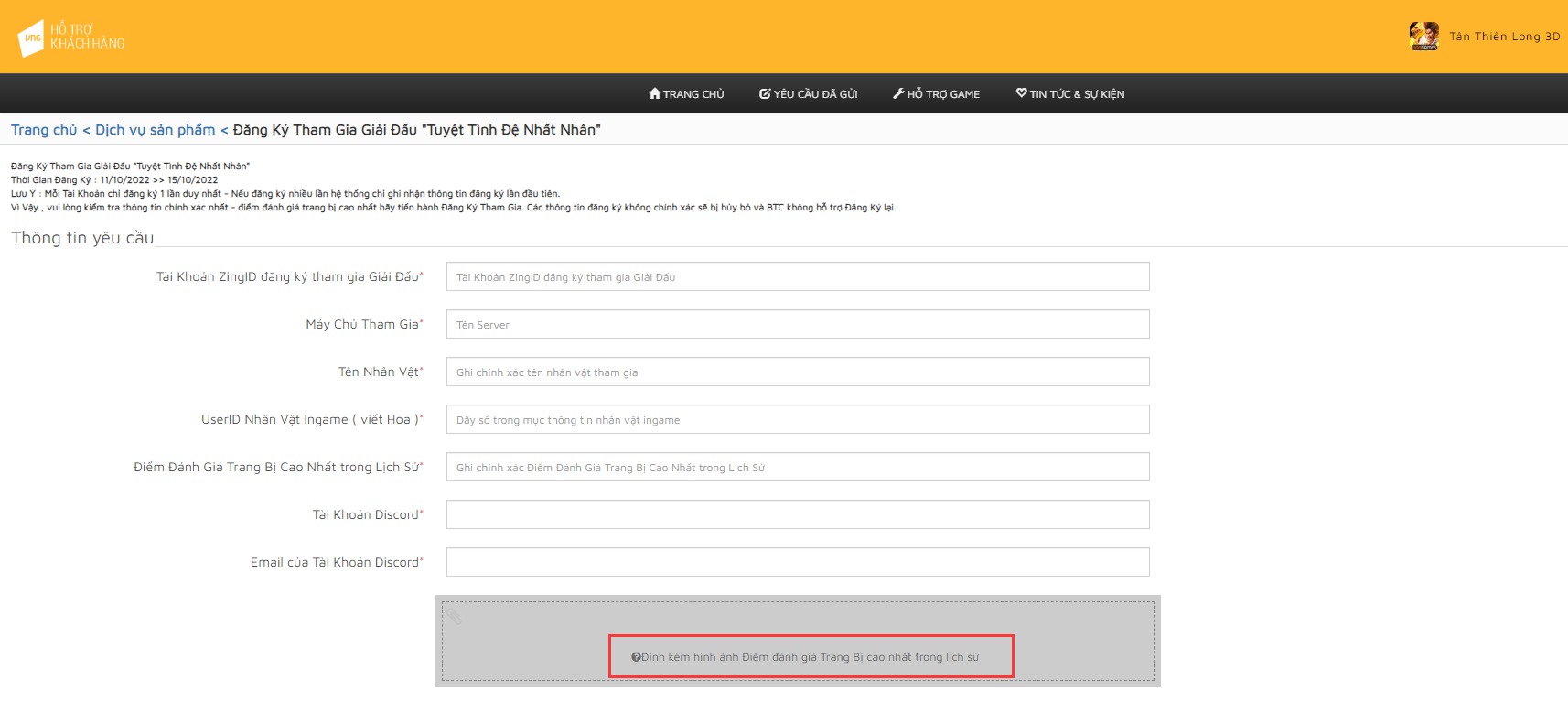Click the paperclip attachment icon
Screen dimensions: 1568x723
click(x=454, y=616)
